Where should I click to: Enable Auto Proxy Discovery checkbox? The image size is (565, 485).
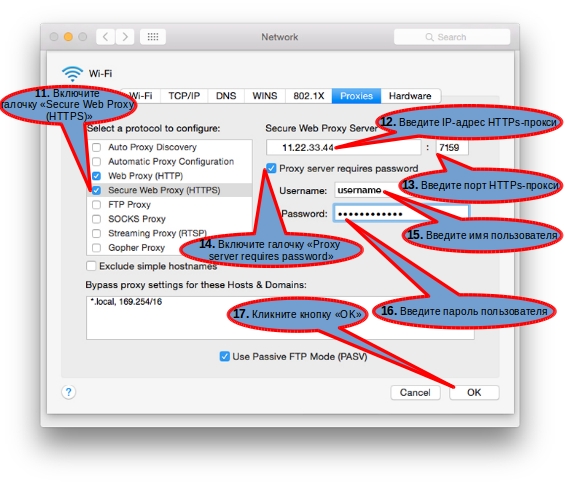point(97,147)
